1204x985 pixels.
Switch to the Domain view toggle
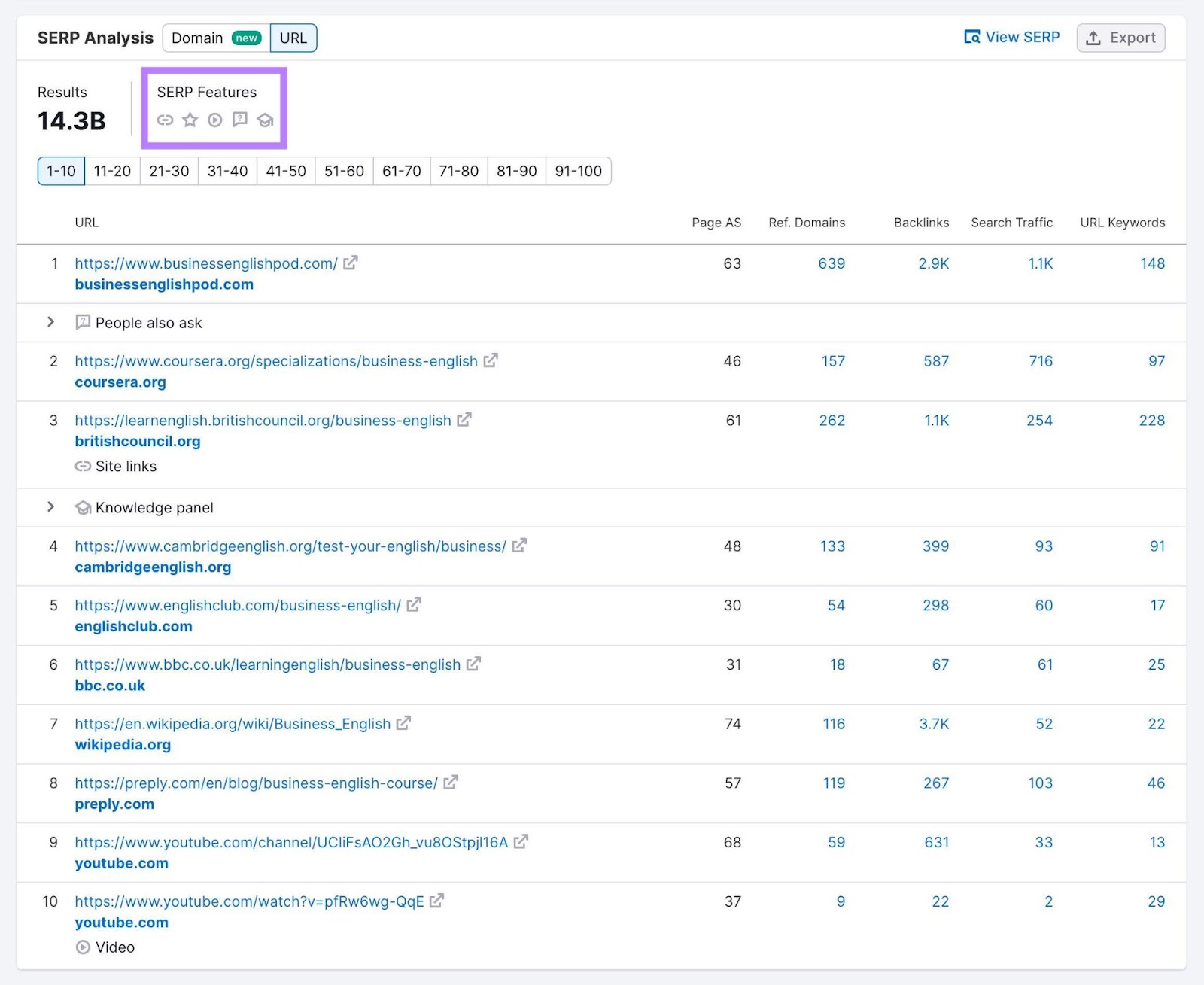click(x=197, y=38)
